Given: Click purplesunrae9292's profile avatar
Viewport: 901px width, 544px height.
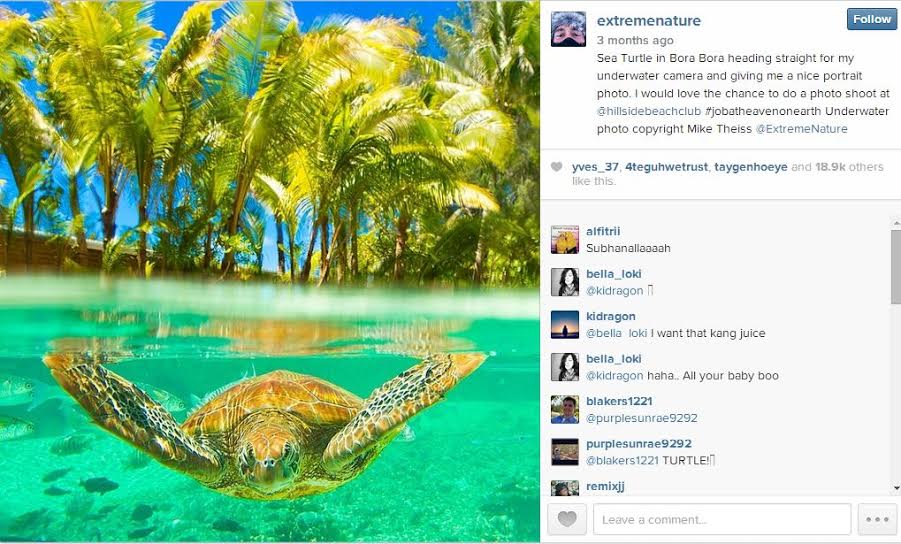Looking at the screenshot, I should [x=565, y=452].
